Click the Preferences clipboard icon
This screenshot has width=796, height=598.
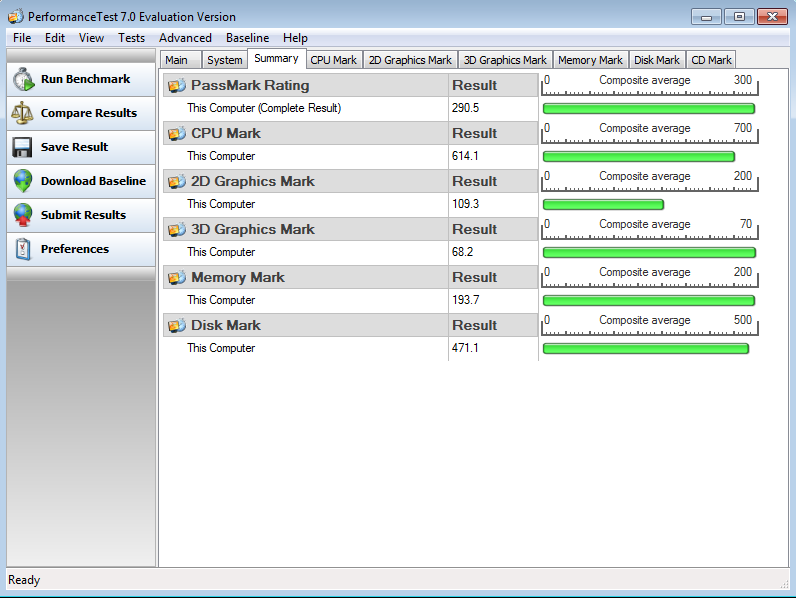(x=23, y=249)
